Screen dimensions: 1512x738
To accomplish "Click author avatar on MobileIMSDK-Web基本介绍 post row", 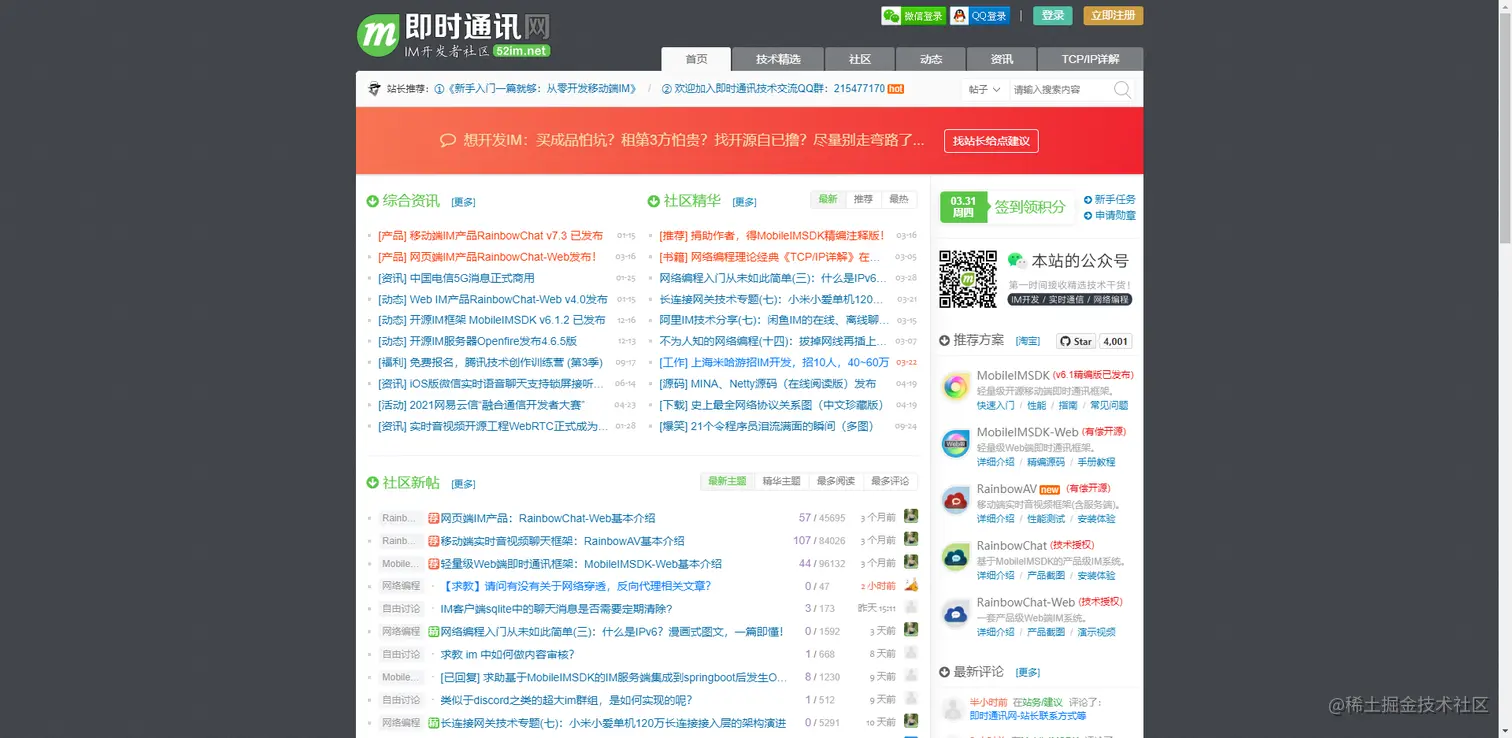I will (911, 562).
